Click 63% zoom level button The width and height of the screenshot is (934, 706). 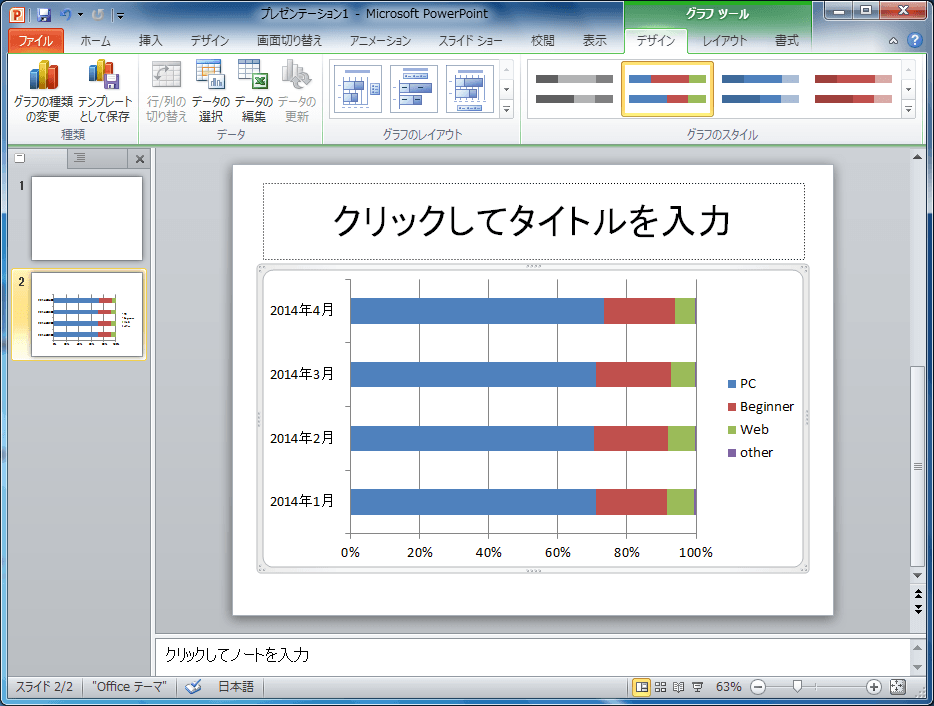click(x=728, y=687)
